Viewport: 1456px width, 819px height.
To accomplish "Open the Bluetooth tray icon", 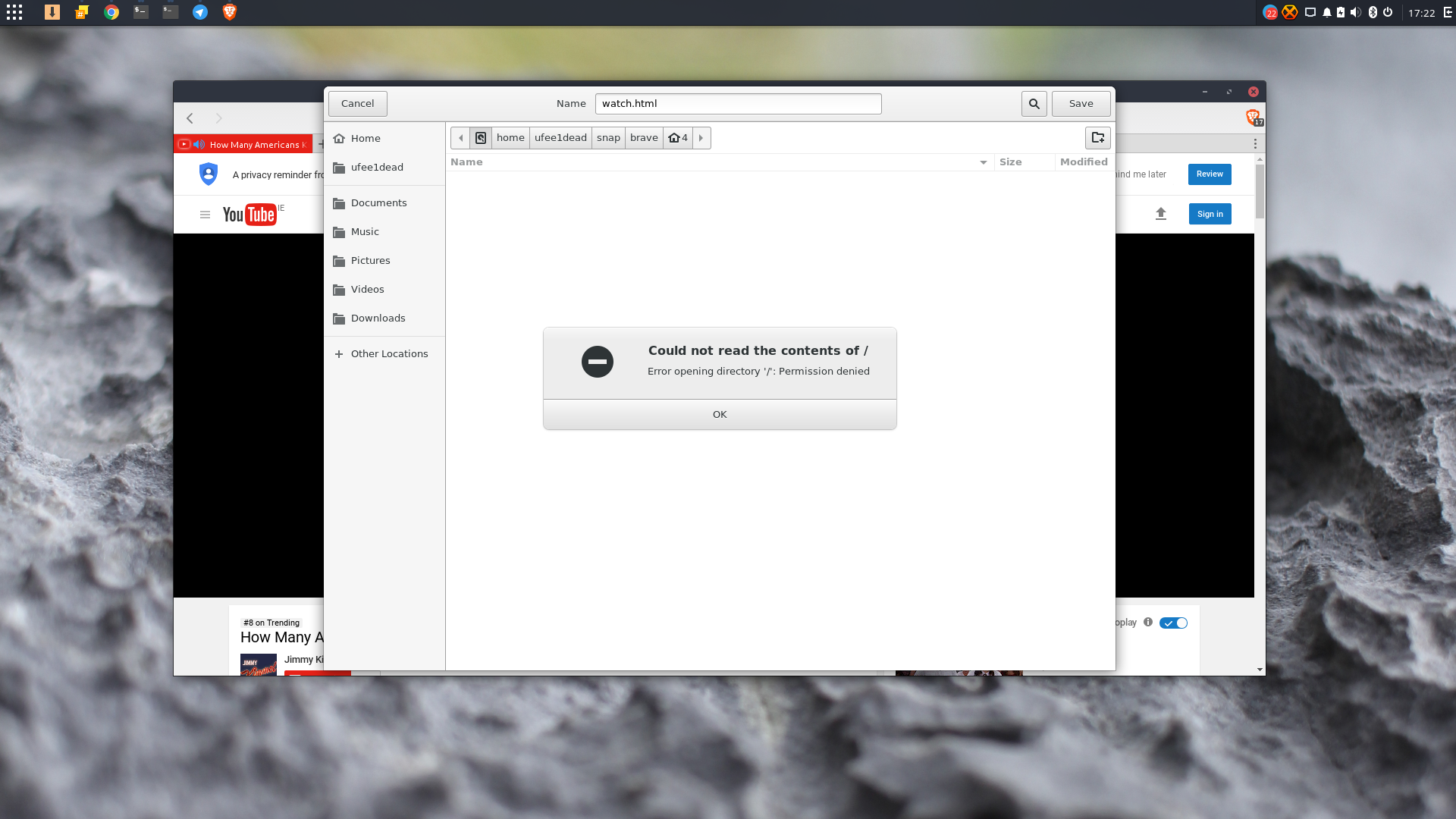I will (1373, 12).
